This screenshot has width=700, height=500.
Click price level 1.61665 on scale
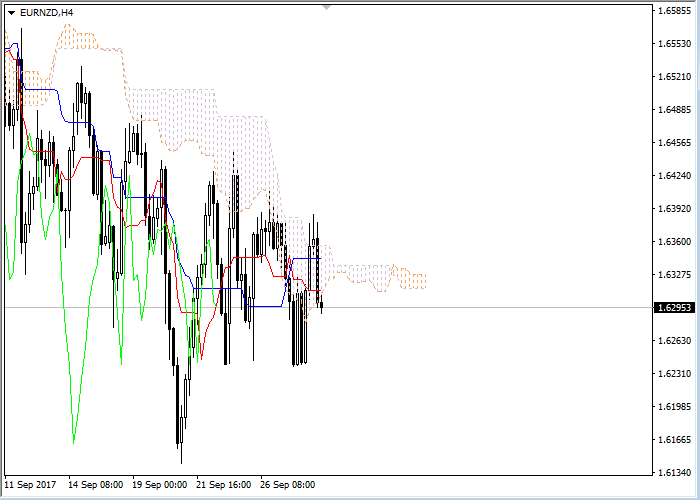tap(675, 440)
